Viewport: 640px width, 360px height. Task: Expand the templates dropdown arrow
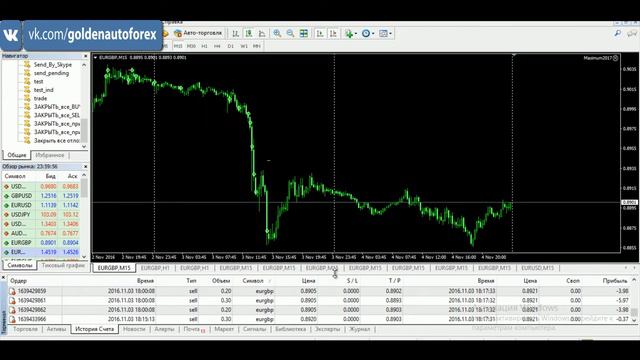coord(391,33)
